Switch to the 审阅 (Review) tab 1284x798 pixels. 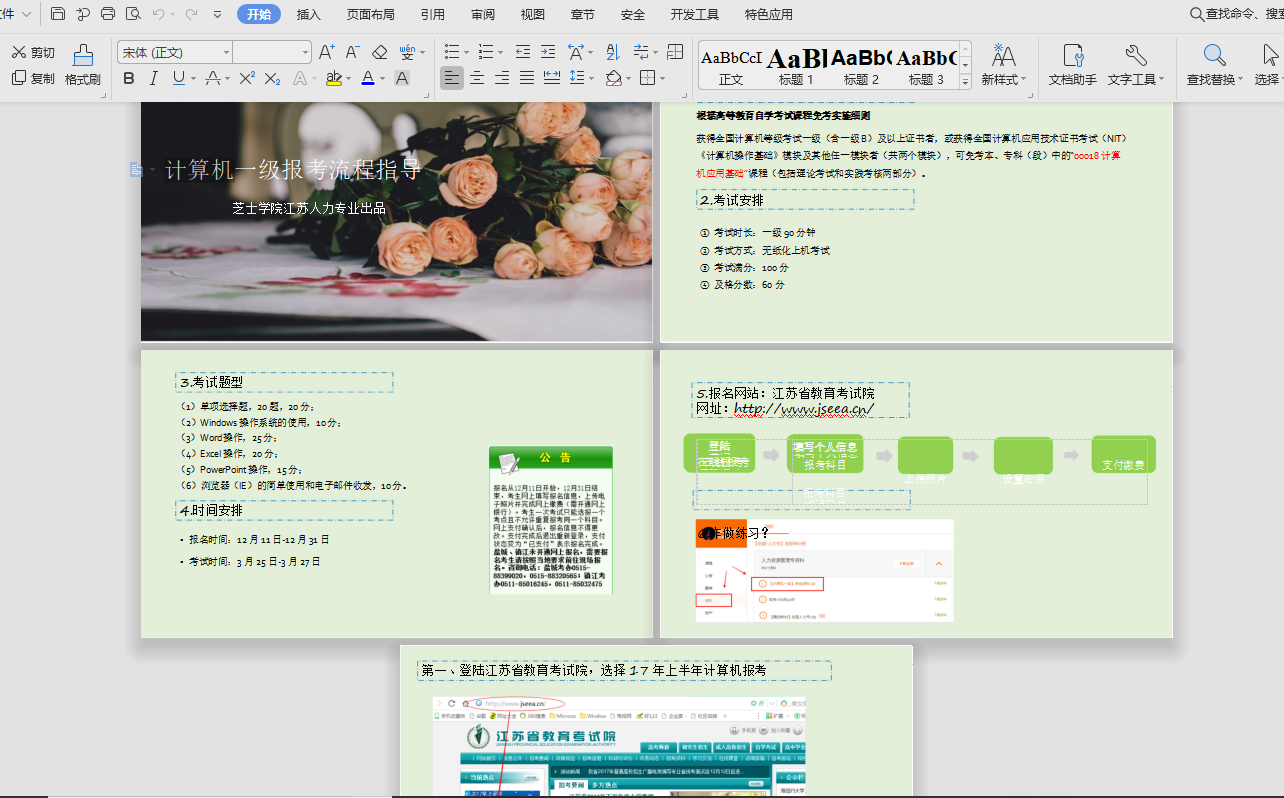point(482,14)
